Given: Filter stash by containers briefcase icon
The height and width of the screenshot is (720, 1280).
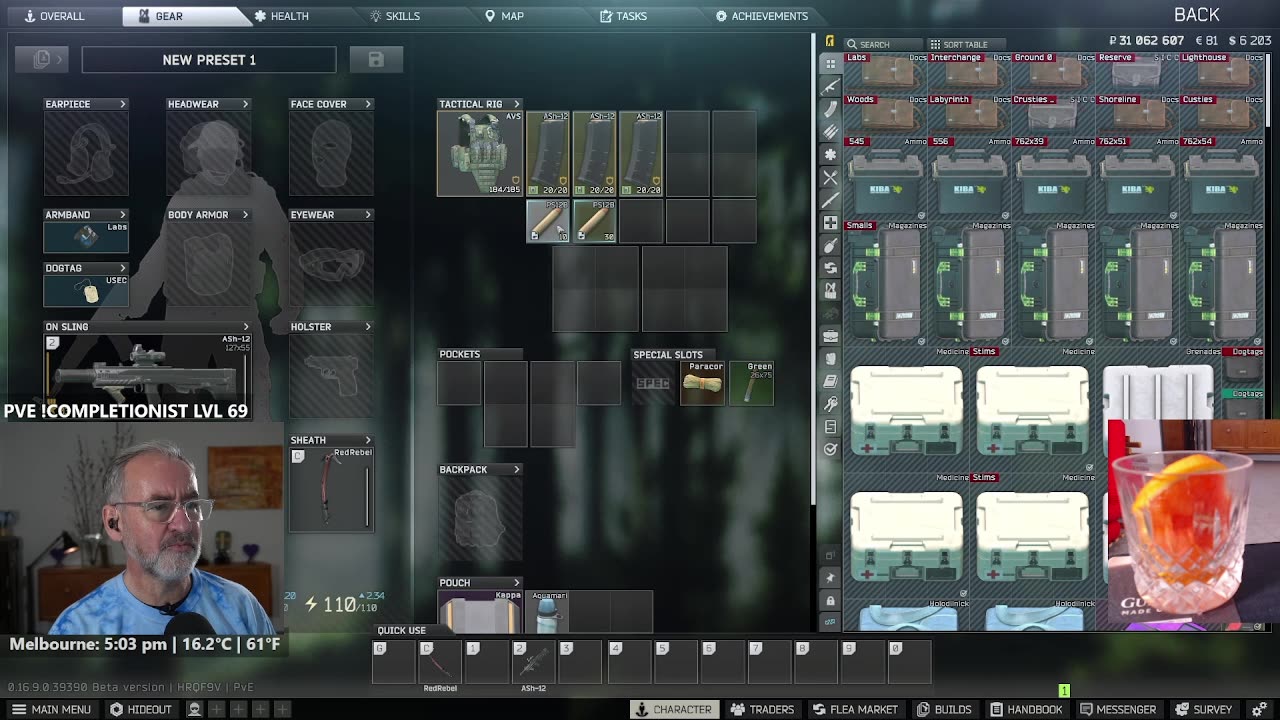Looking at the screenshot, I should 830,336.
